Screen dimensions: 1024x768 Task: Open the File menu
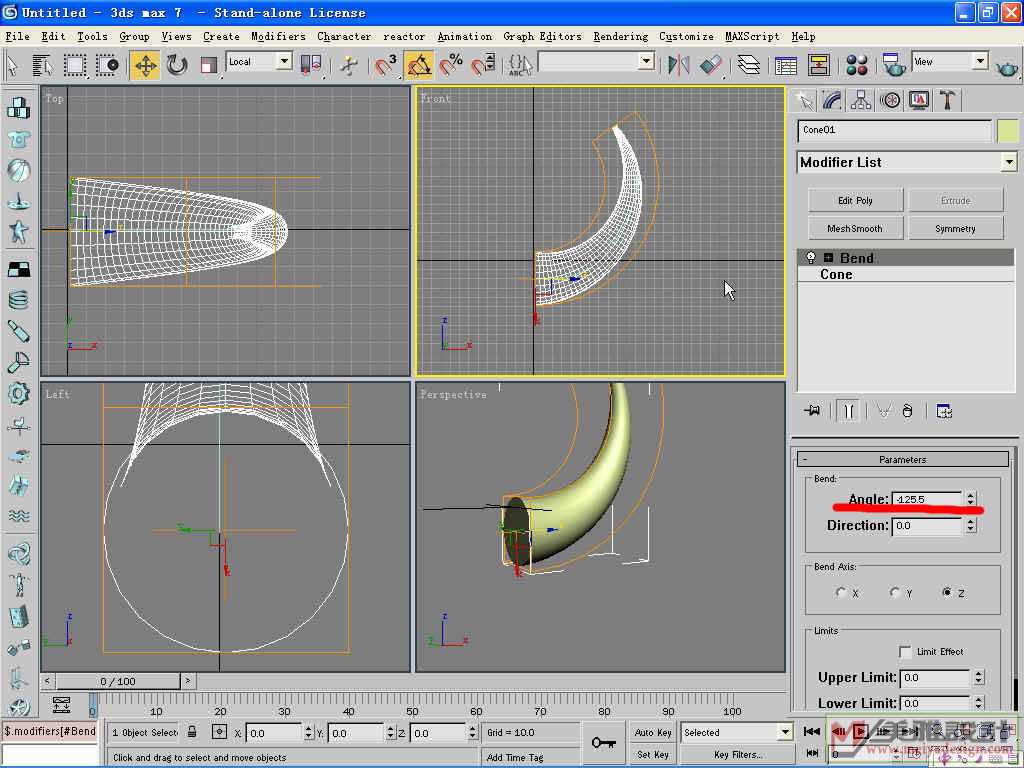coord(18,37)
